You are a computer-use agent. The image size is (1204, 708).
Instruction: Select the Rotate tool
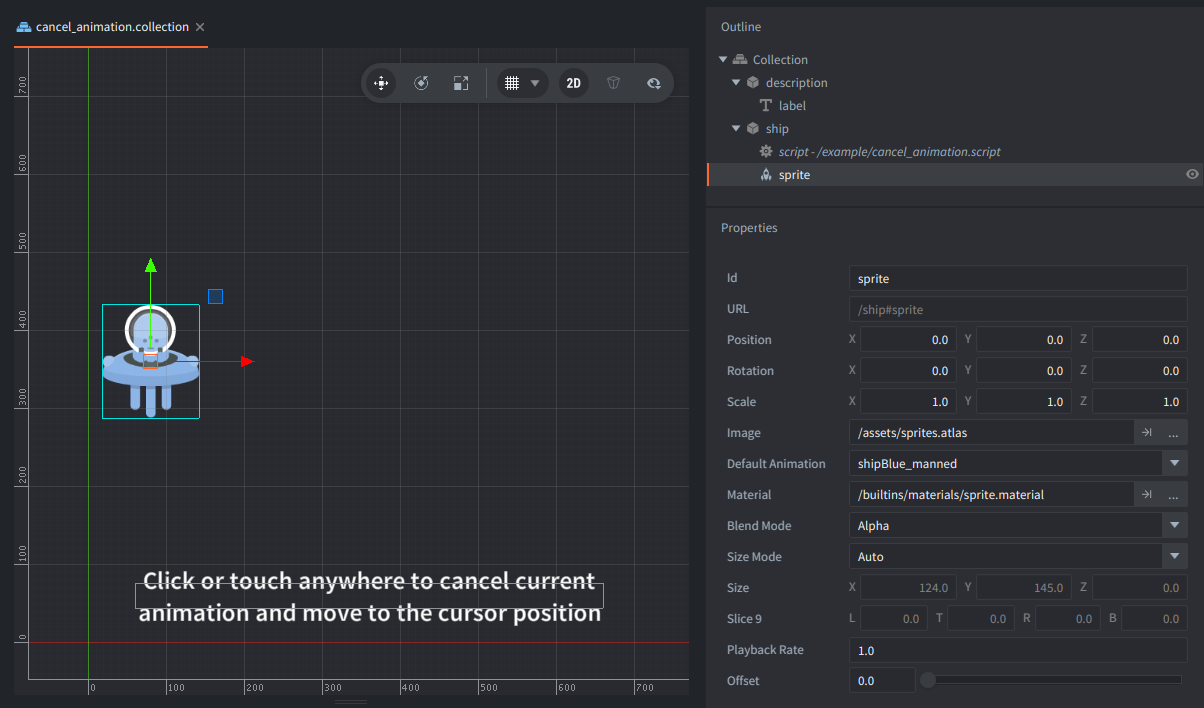(421, 83)
